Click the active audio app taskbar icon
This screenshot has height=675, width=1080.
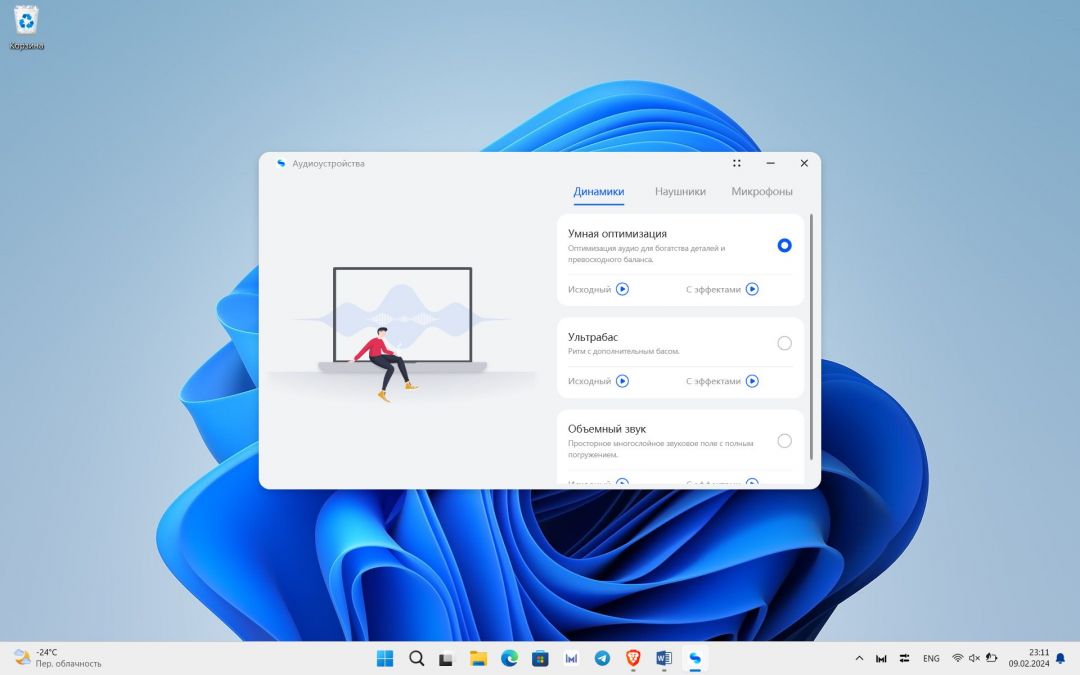(x=695, y=658)
